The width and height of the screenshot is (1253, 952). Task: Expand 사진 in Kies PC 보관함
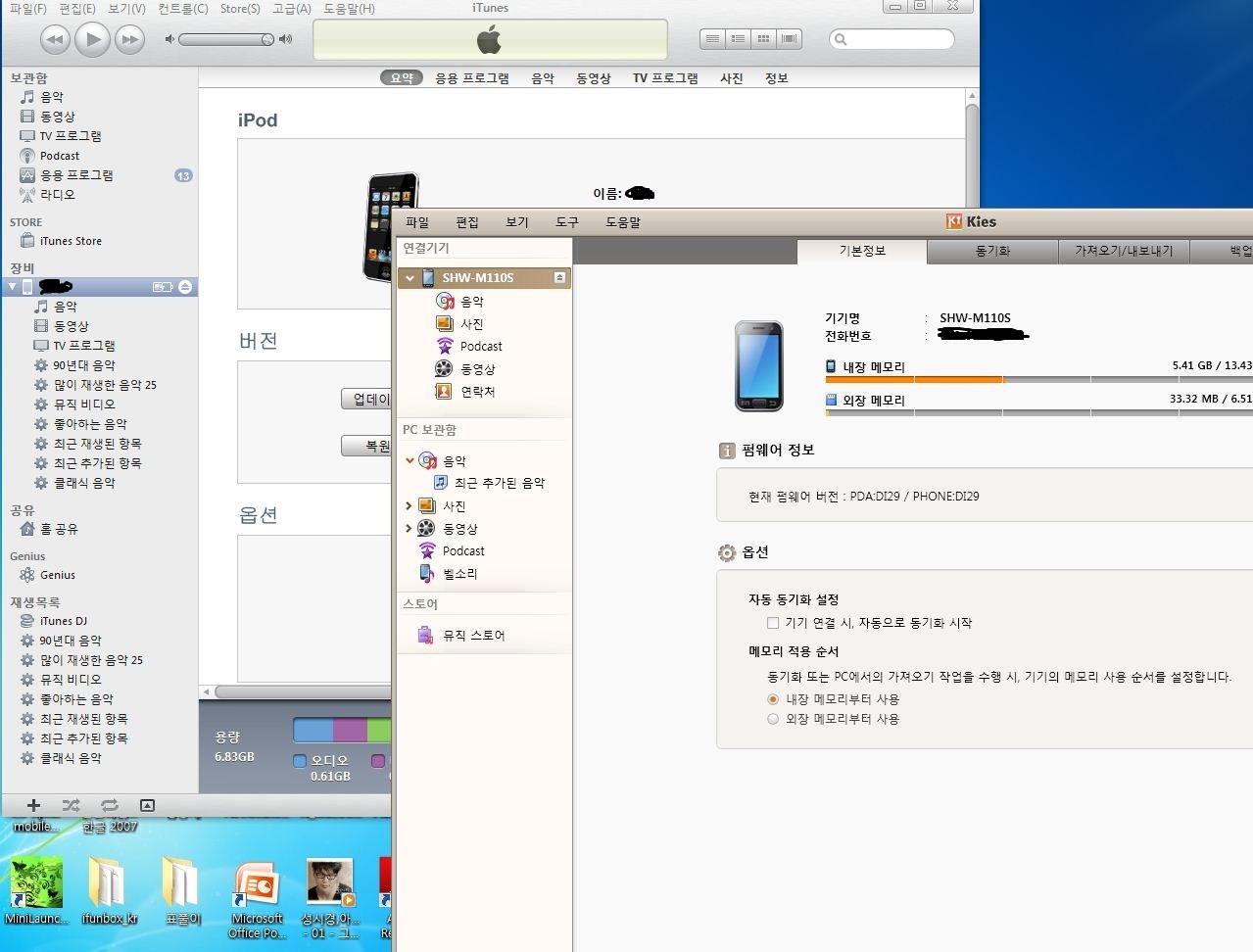tap(409, 506)
